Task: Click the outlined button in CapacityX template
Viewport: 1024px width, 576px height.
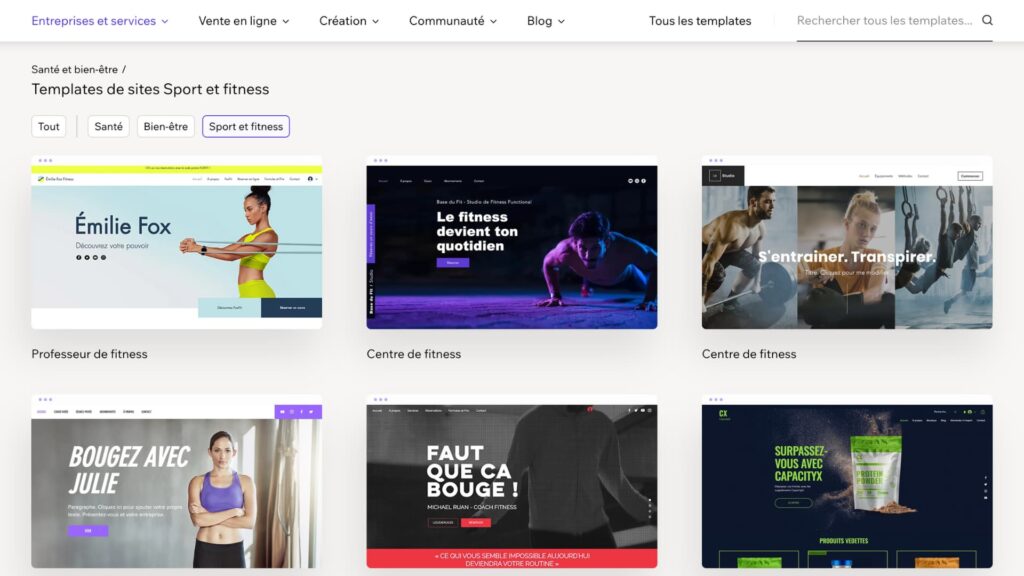Action: [793, 503]
